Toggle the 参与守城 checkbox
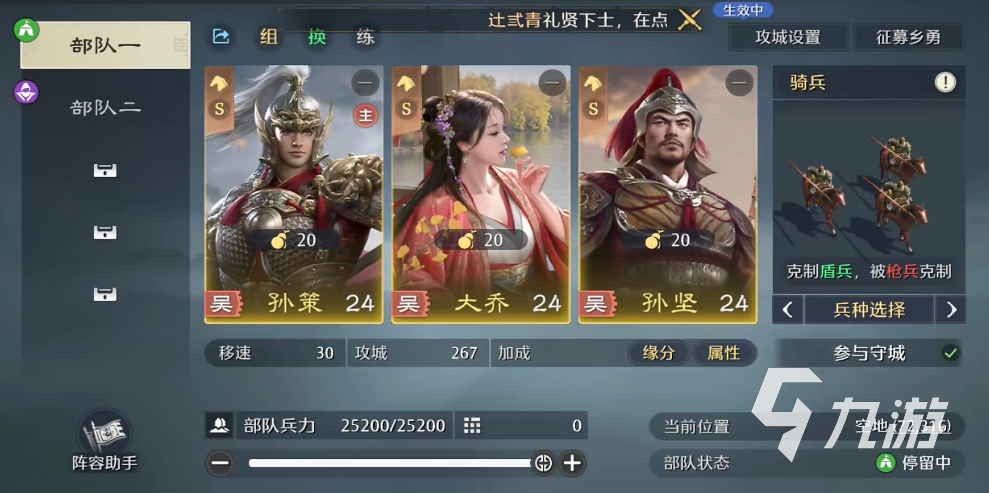Viewport: 989px width, 493px height. 950,353
